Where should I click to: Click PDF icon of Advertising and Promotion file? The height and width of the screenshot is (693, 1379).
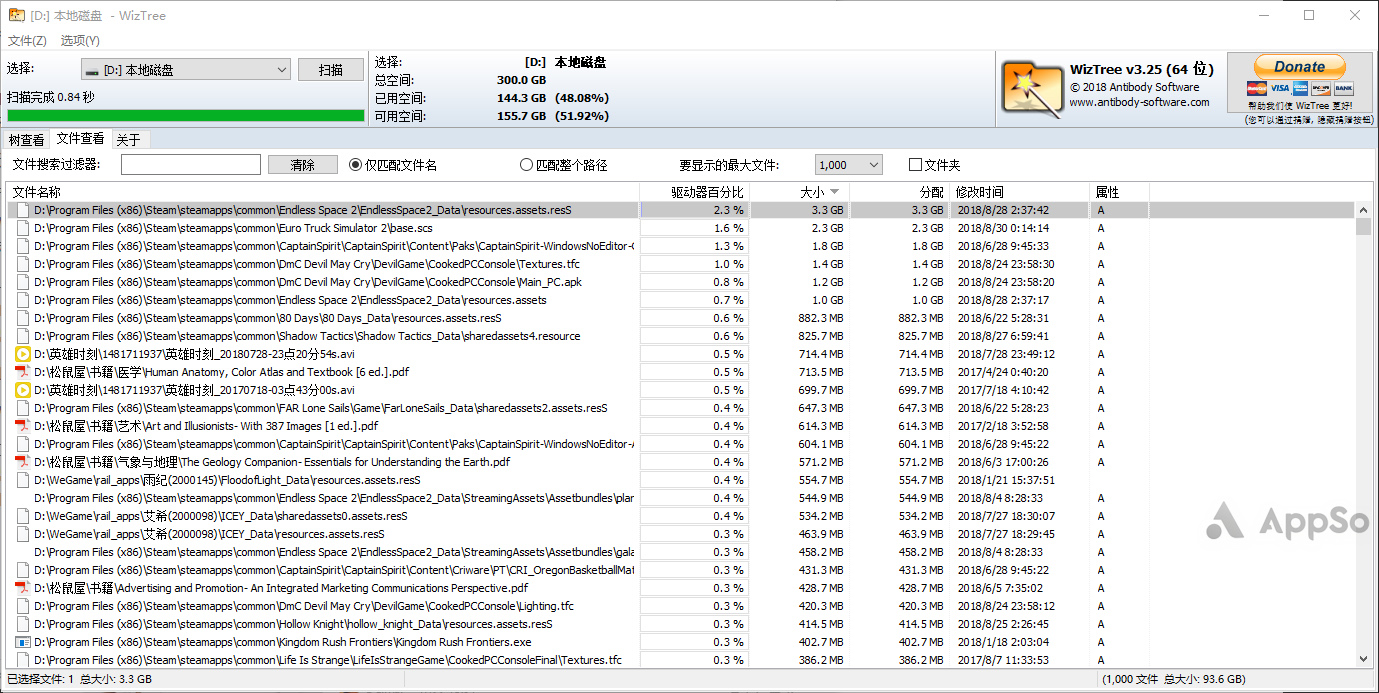[x=23, y=588]
